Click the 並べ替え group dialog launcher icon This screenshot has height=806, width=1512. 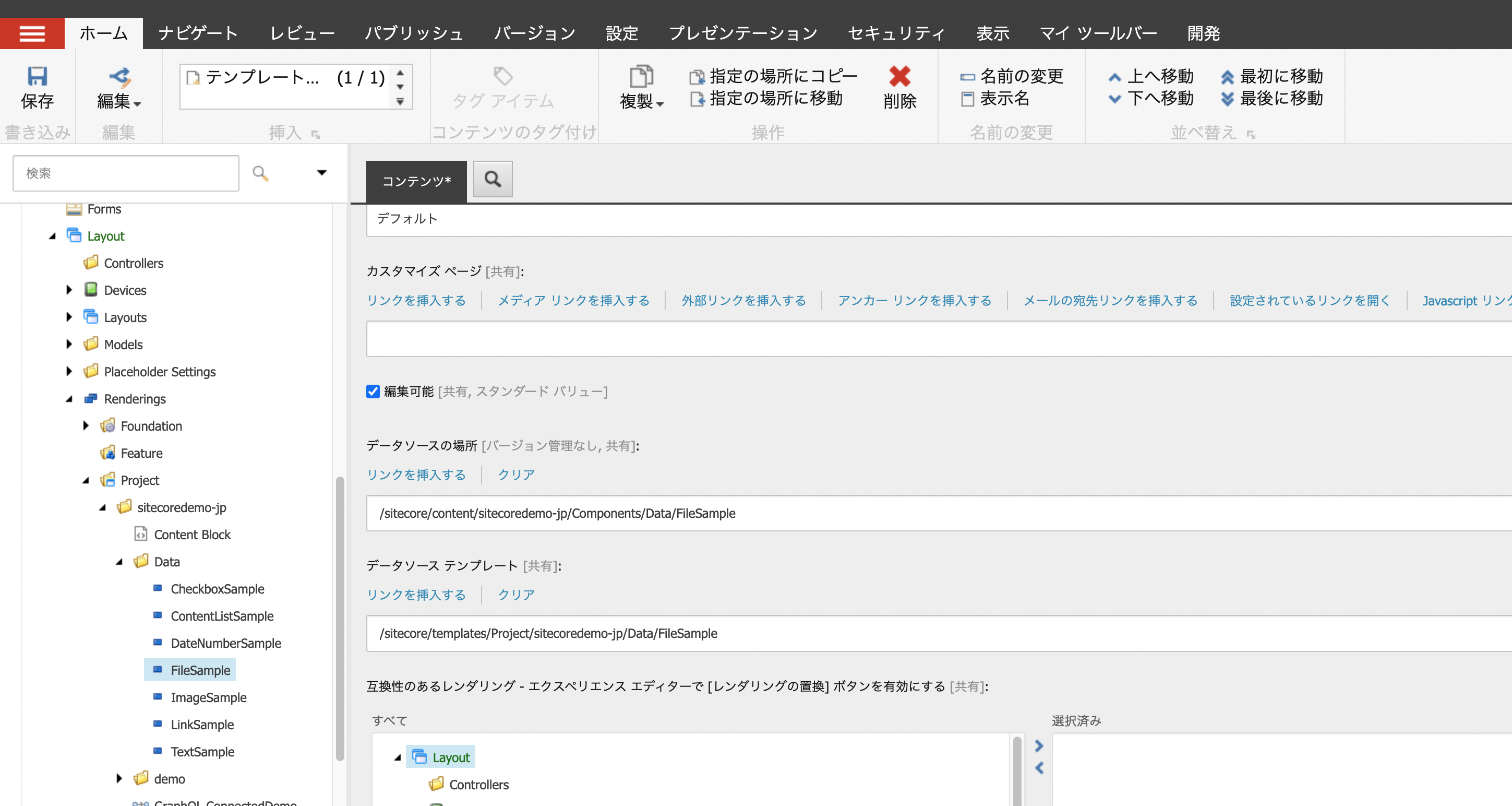1251,135
